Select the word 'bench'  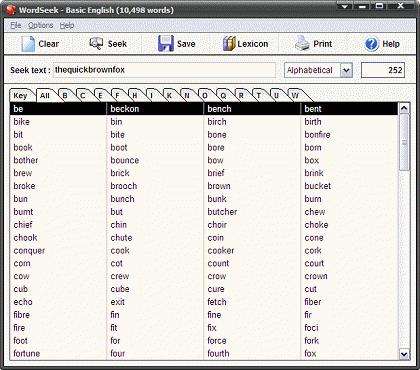(x=219, y=109)
